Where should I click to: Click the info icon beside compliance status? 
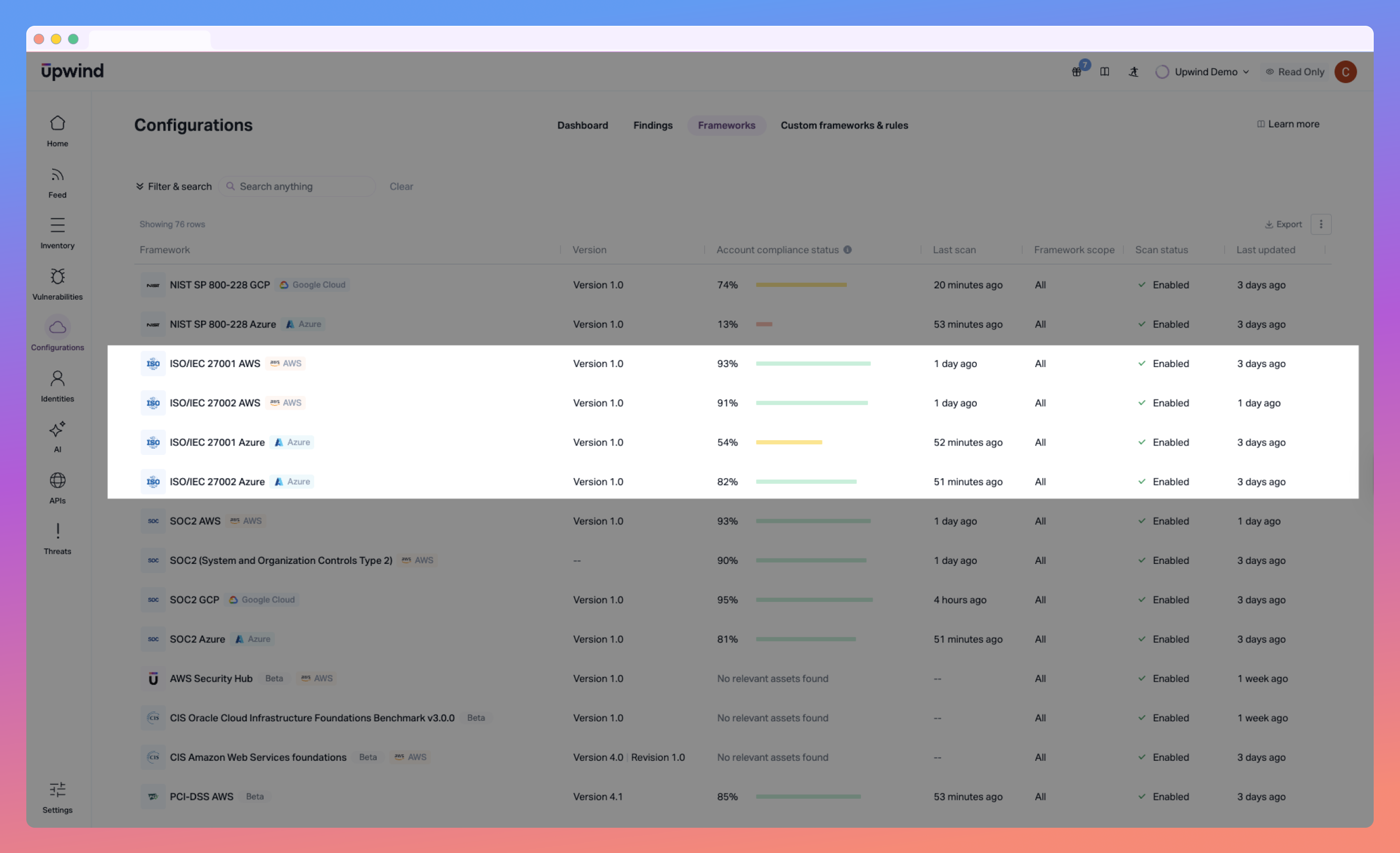pos(848,250)
